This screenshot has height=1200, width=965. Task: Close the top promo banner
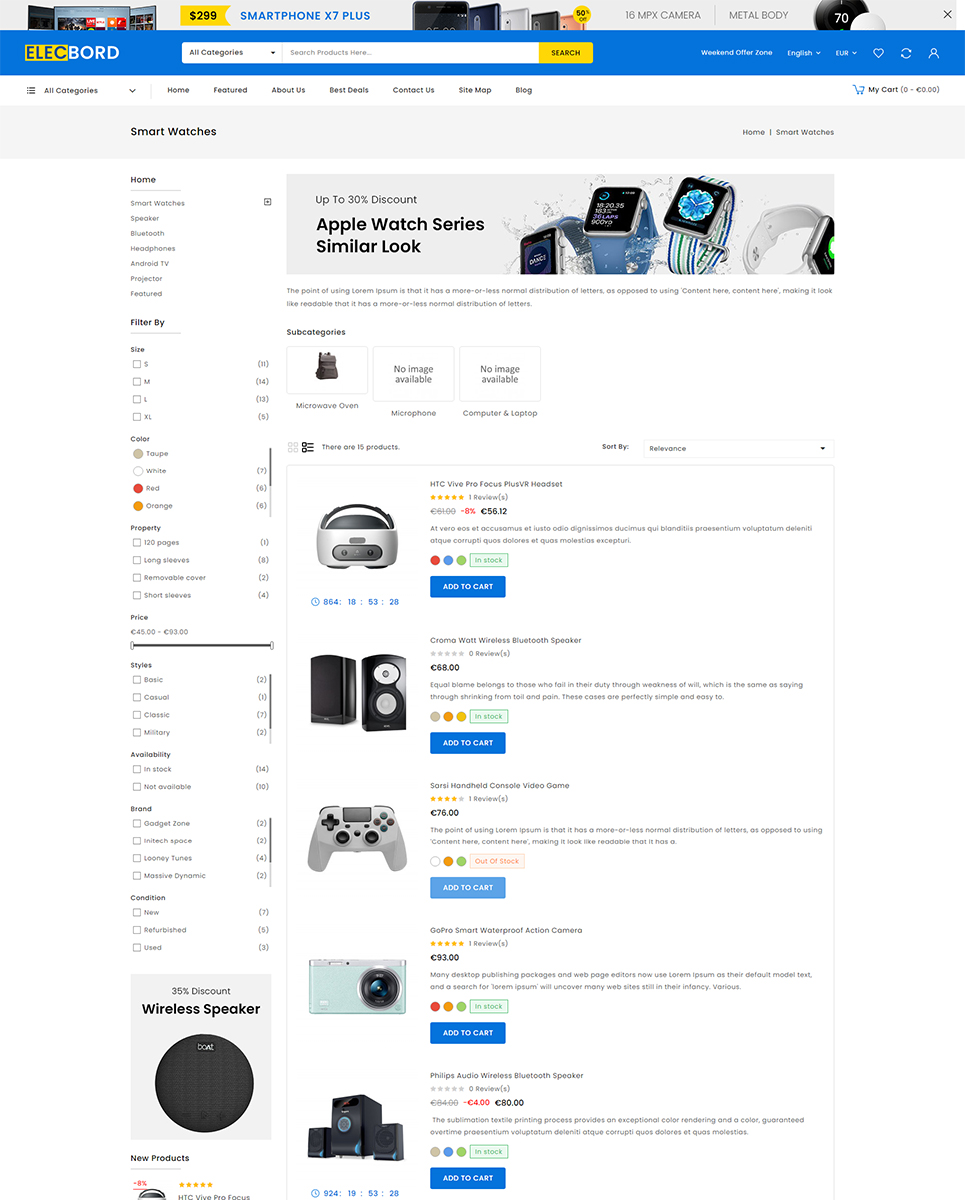pyautogui.click(x=948, y=14)
